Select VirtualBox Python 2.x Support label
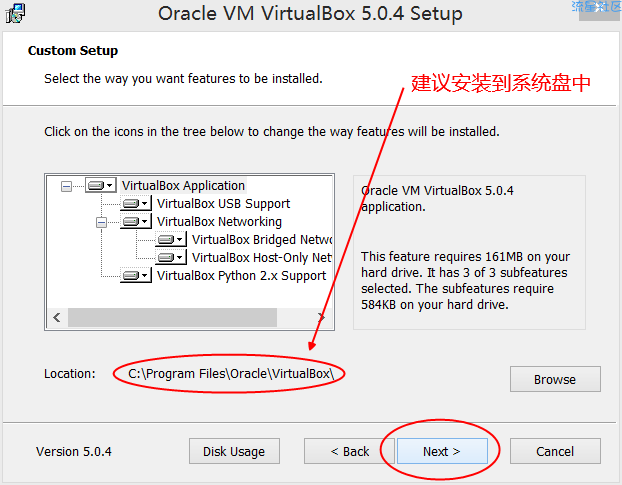 [241, 276]
